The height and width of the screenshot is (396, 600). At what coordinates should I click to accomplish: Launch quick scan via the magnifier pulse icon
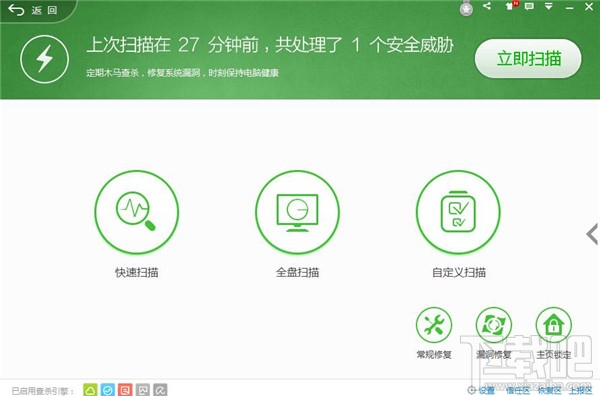pos(137,212)
